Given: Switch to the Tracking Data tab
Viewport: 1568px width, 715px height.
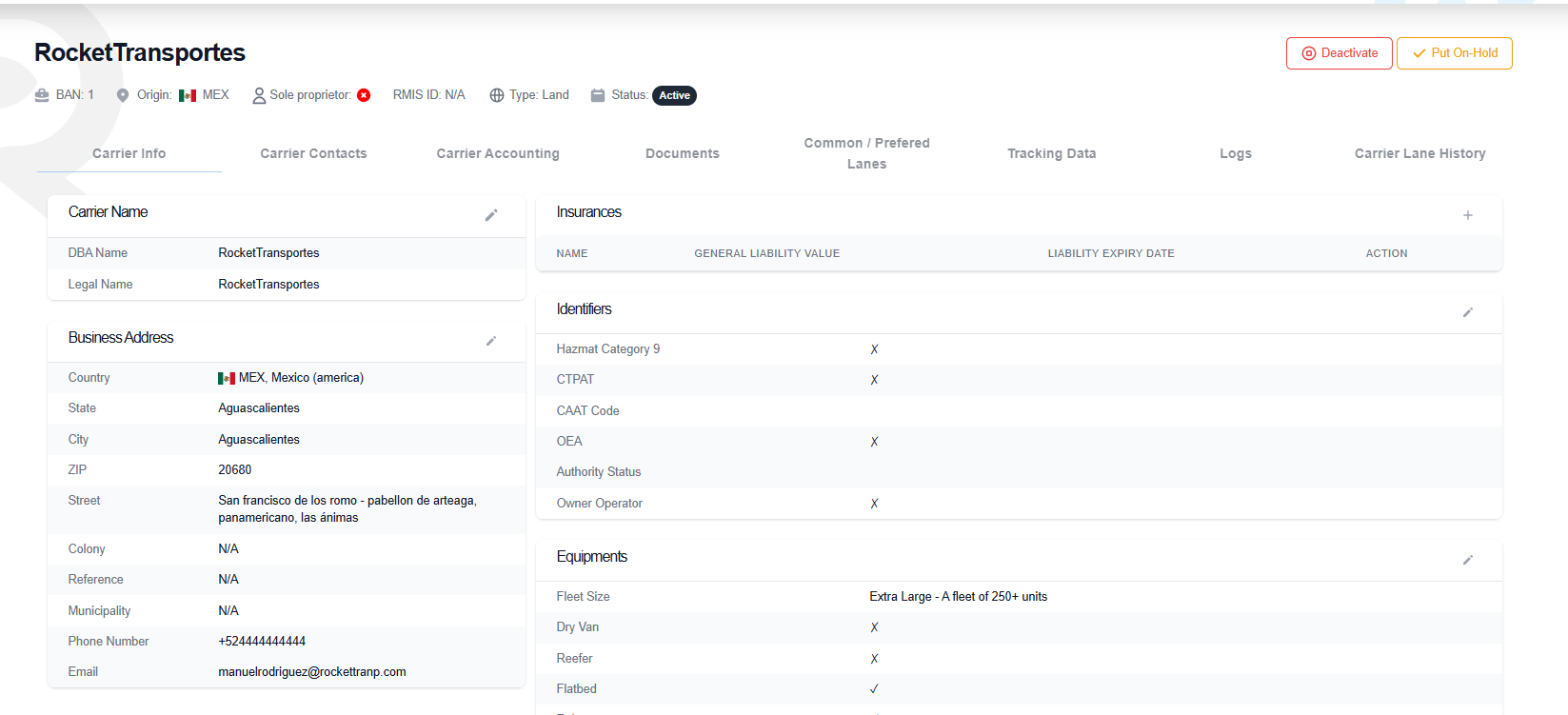Looking at the screenshot, I should (1052, 153).
